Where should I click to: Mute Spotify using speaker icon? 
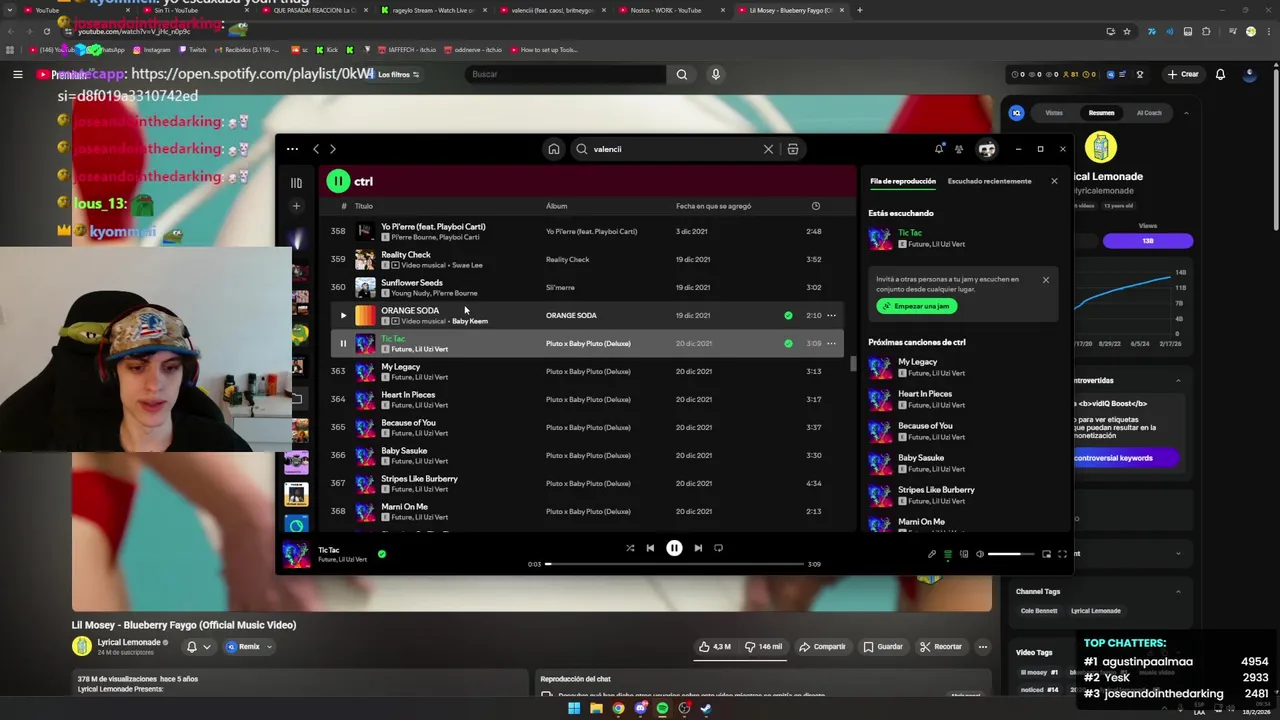(x=980, y=554)
